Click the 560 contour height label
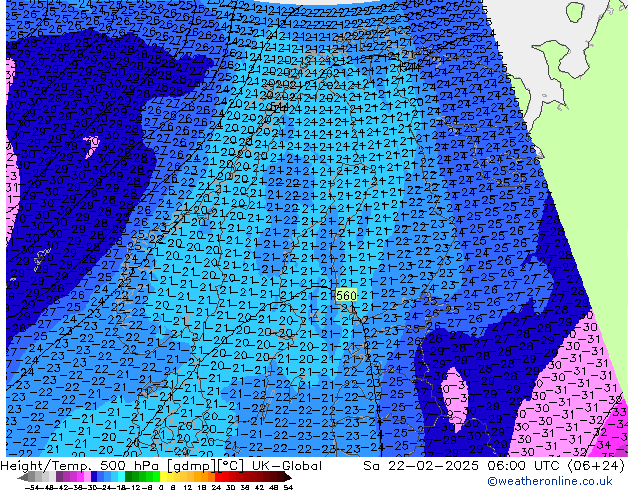634x490 pixels. [x=346, y=296]
